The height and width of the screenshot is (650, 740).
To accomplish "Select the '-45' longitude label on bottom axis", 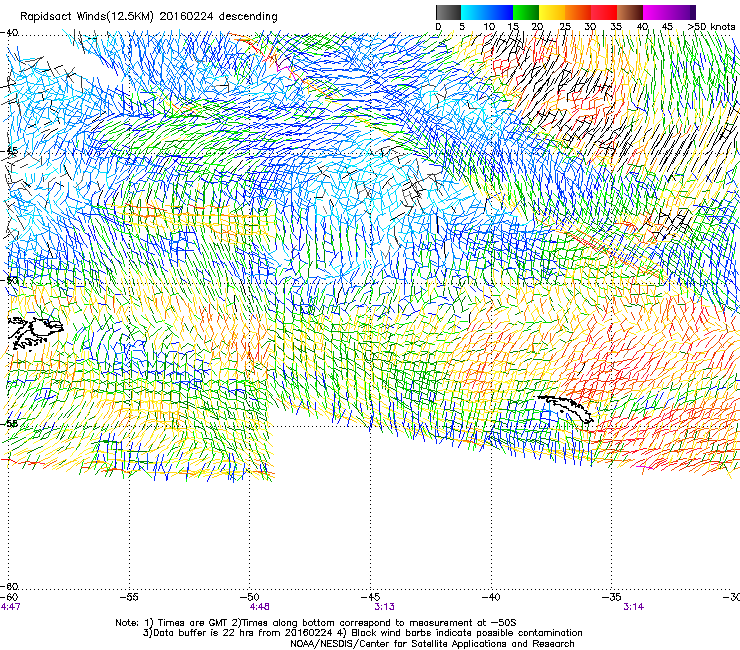I will click(x=370, y=597).
